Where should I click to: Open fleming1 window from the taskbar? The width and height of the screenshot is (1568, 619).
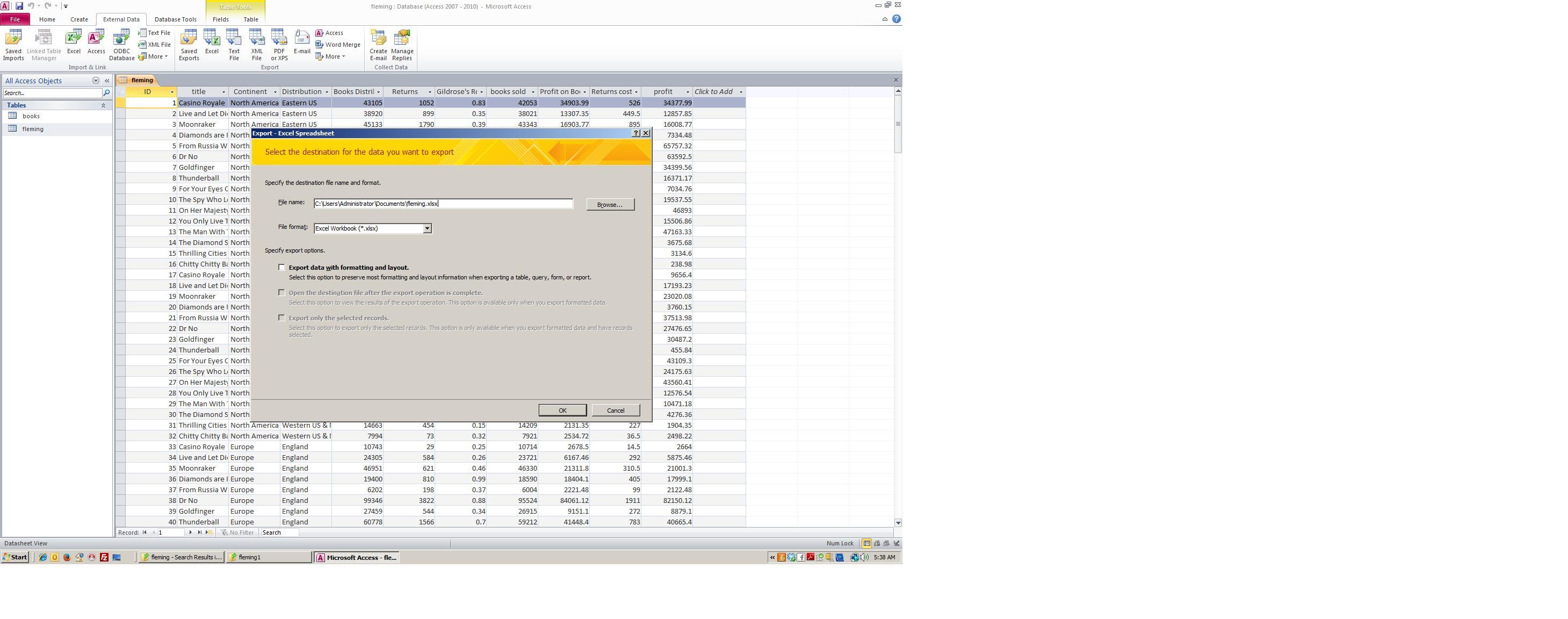coord(269,558)
